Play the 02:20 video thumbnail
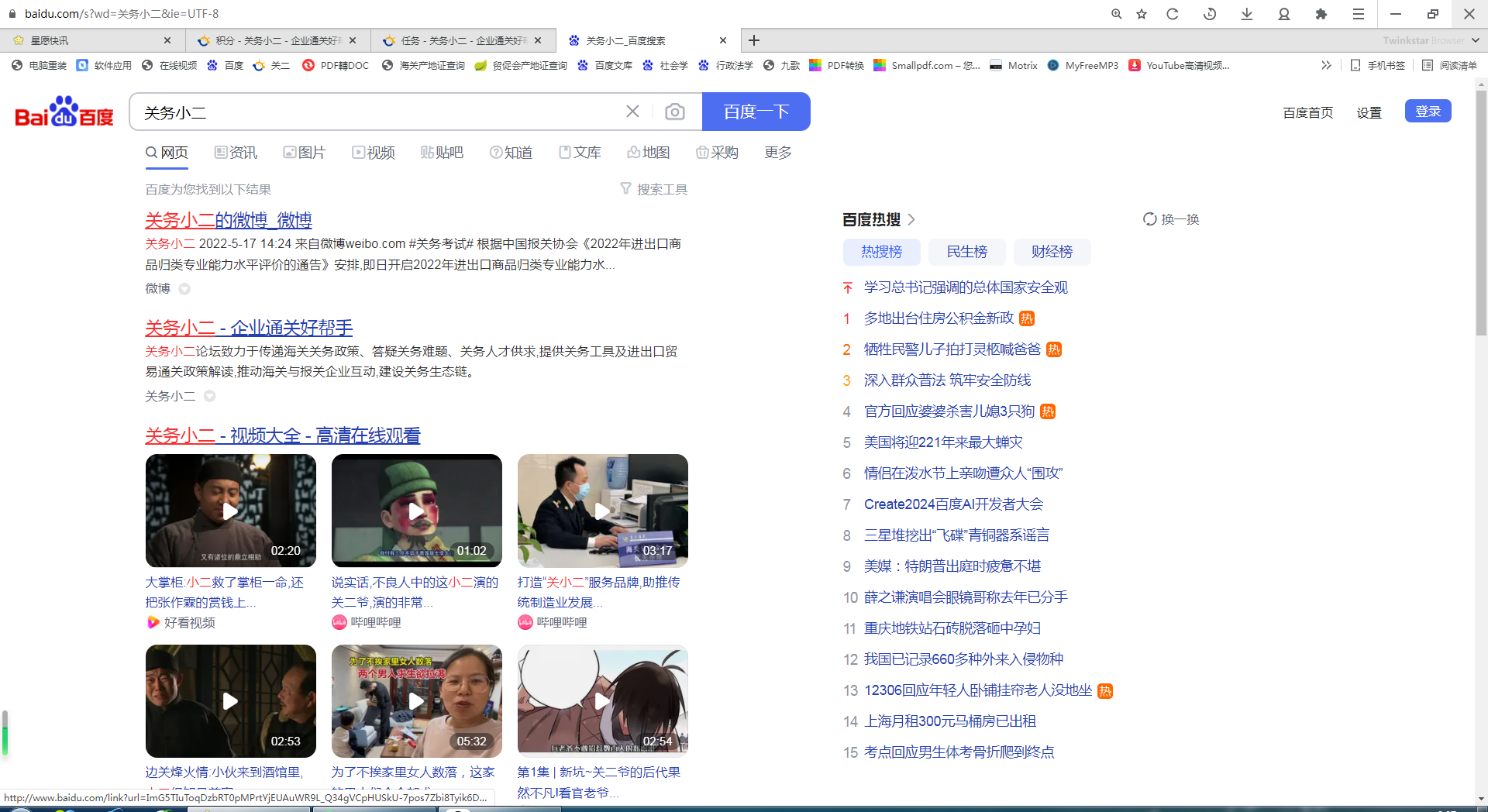1488x812 pixels. (x=231, y=511)
